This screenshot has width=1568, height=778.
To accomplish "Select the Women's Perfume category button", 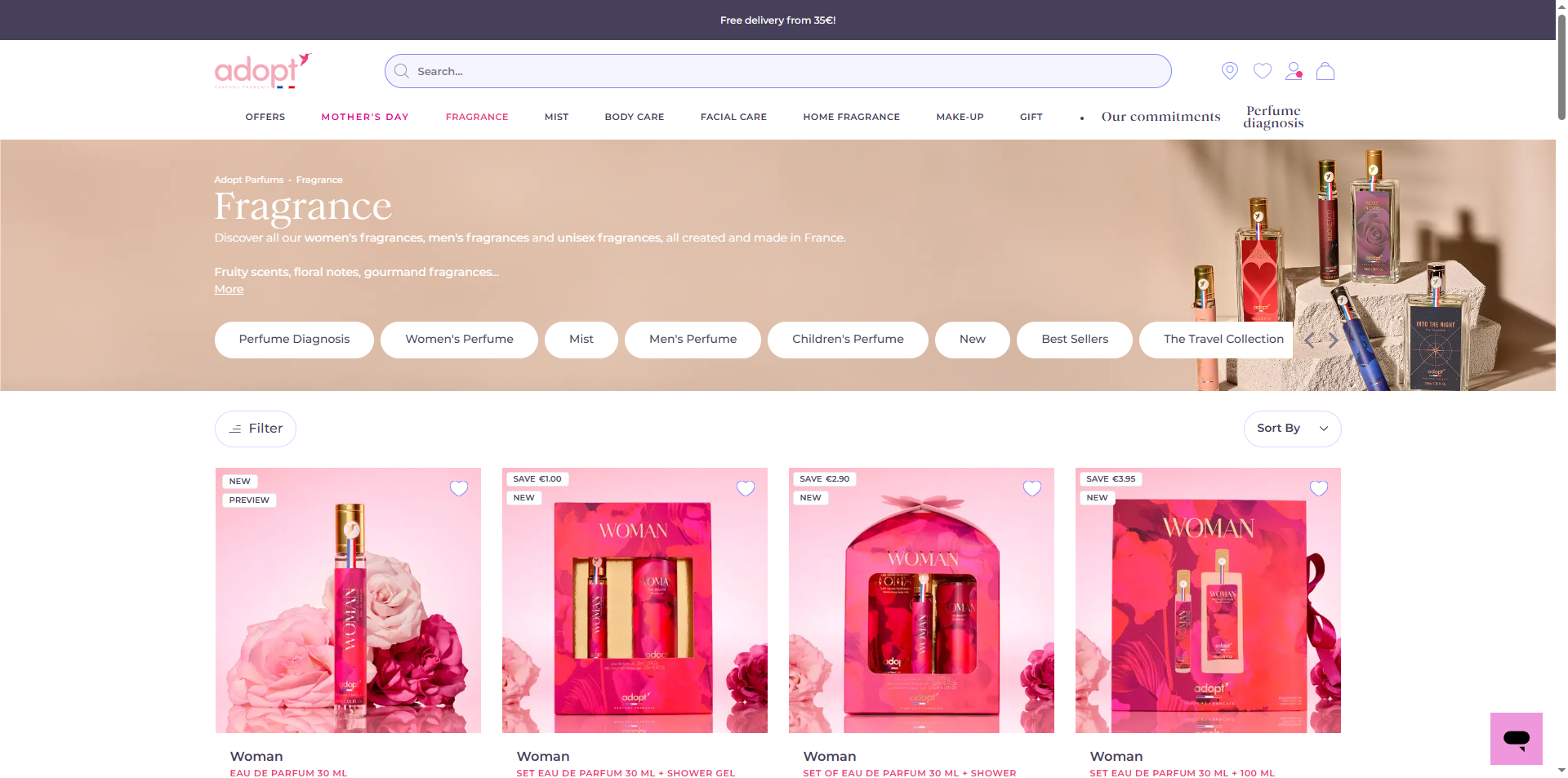I will (x=459, y=340).
